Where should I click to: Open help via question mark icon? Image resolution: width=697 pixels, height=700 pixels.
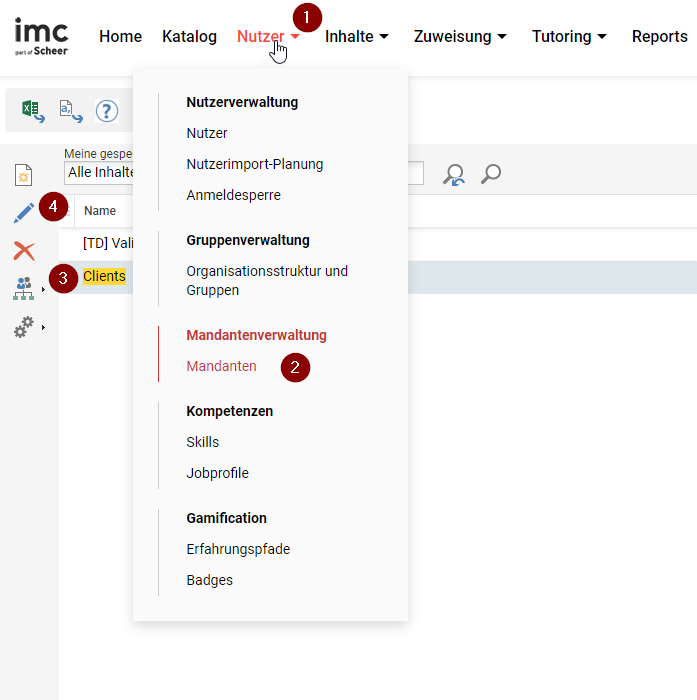[107, 110]
